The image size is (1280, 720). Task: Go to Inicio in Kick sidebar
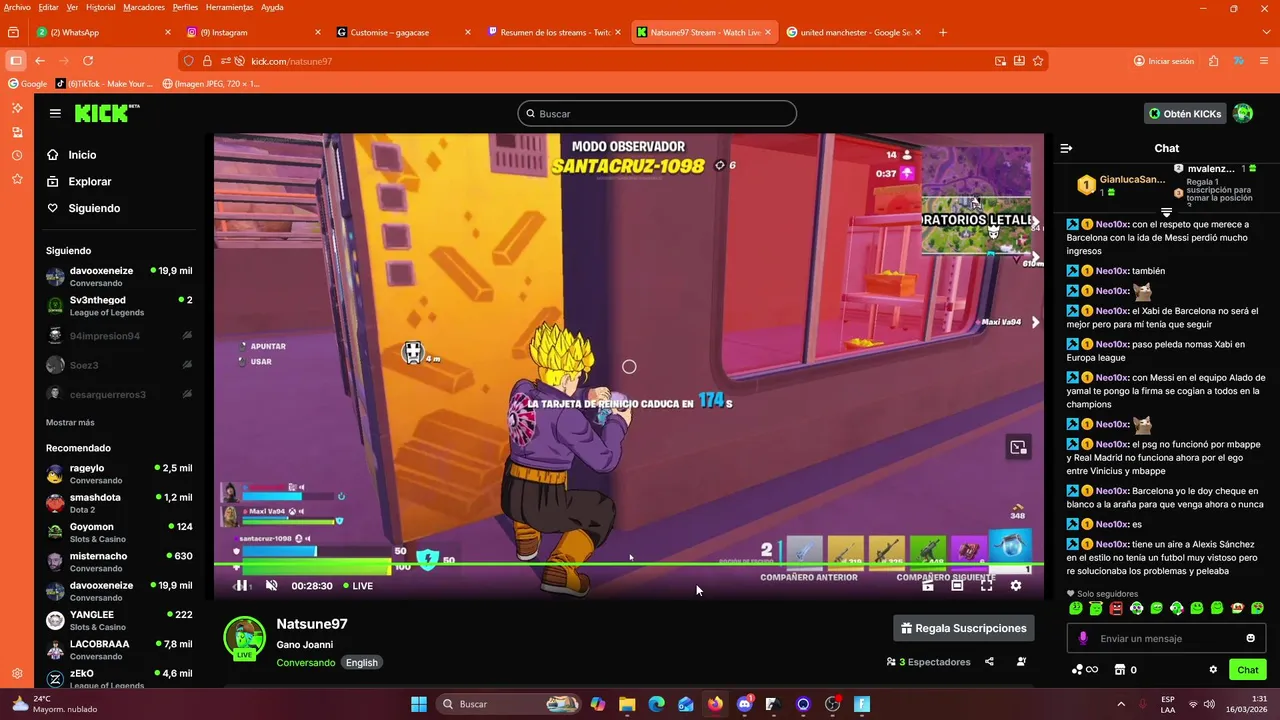click(82, 155)
